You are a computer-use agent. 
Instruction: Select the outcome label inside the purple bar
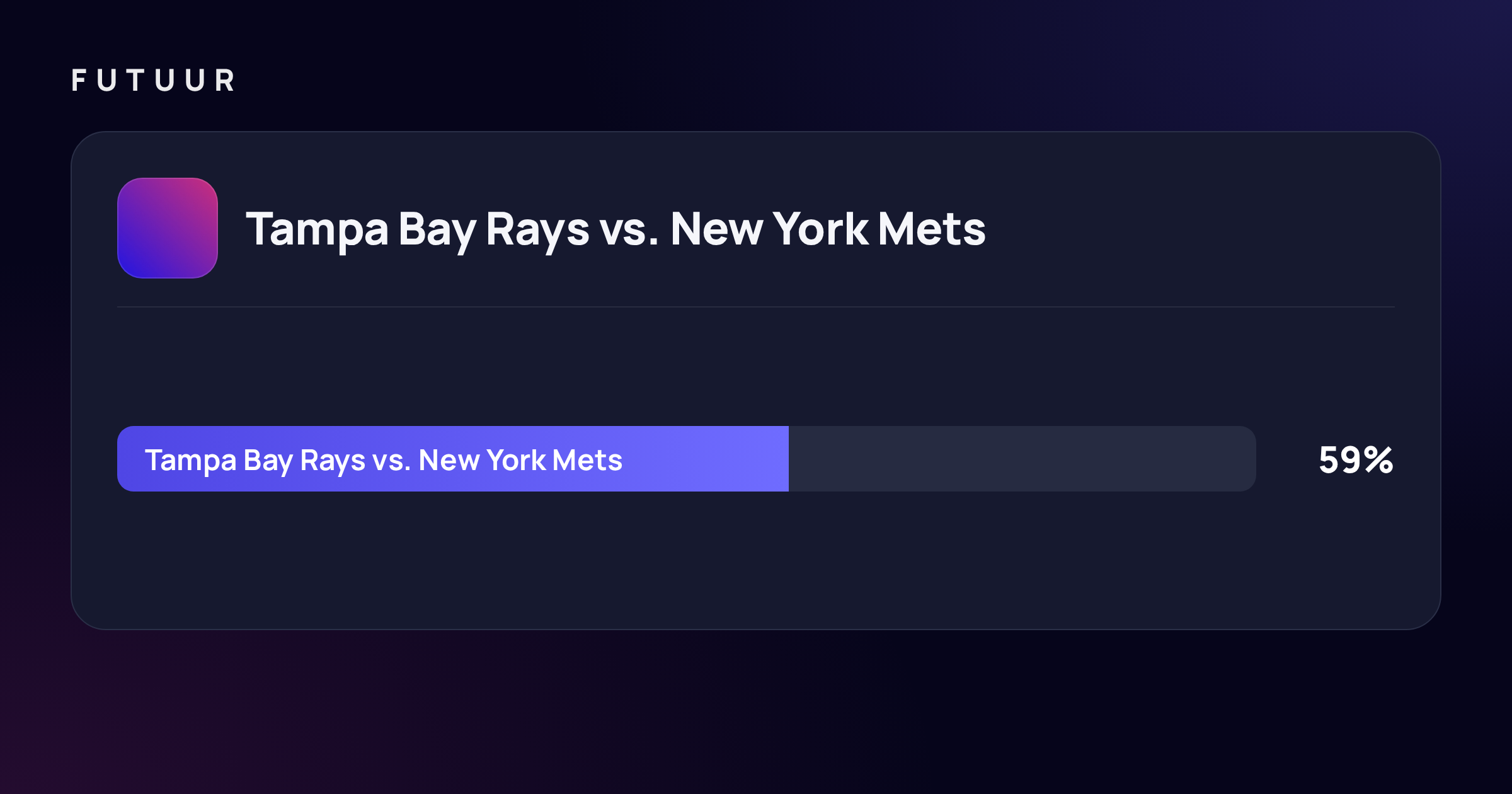click(384, 461)
